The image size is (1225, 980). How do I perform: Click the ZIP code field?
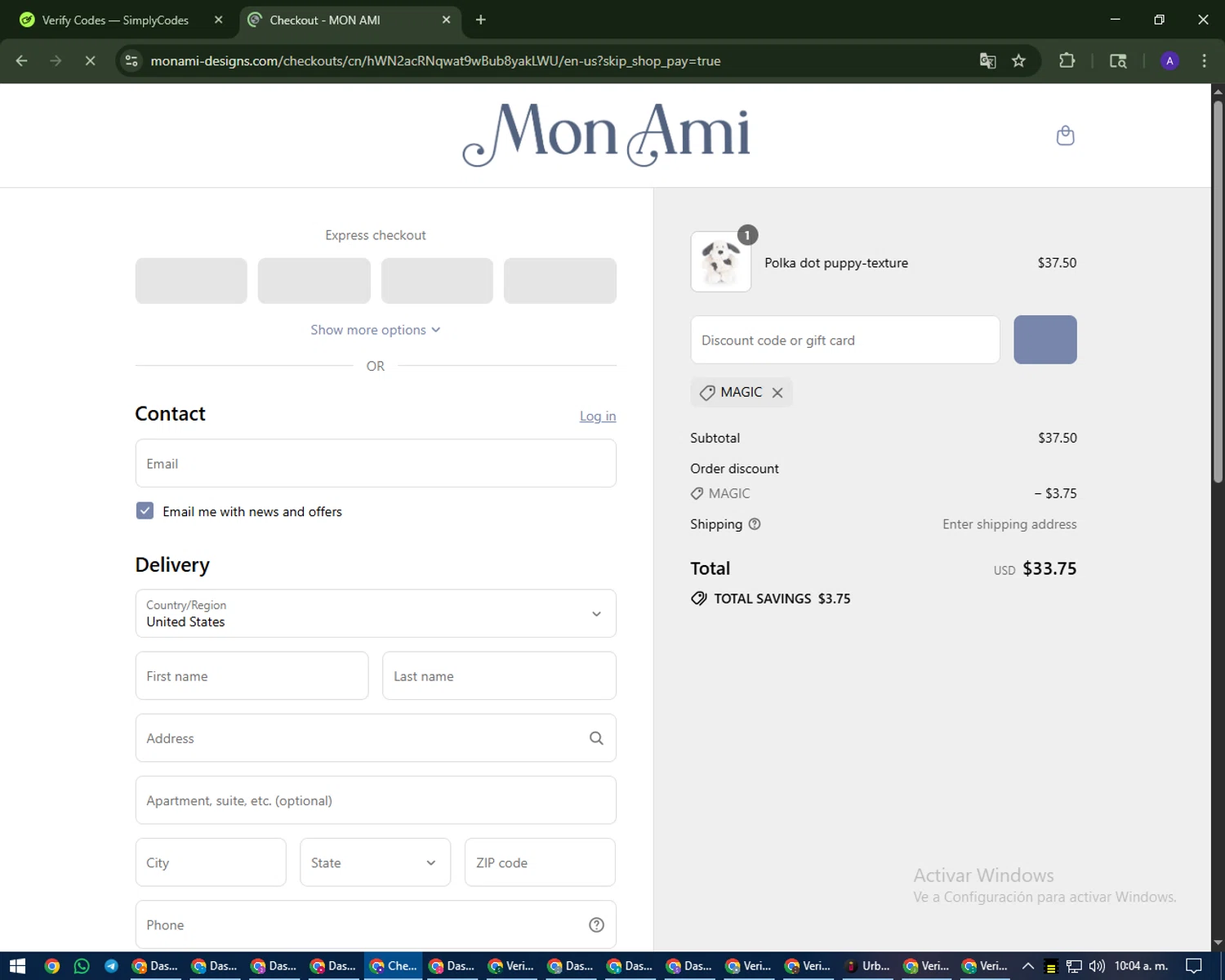coord(540,862)
